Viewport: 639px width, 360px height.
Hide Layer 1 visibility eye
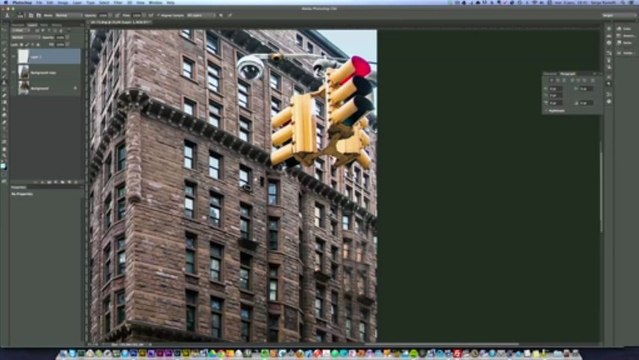[x=13, y=57]
